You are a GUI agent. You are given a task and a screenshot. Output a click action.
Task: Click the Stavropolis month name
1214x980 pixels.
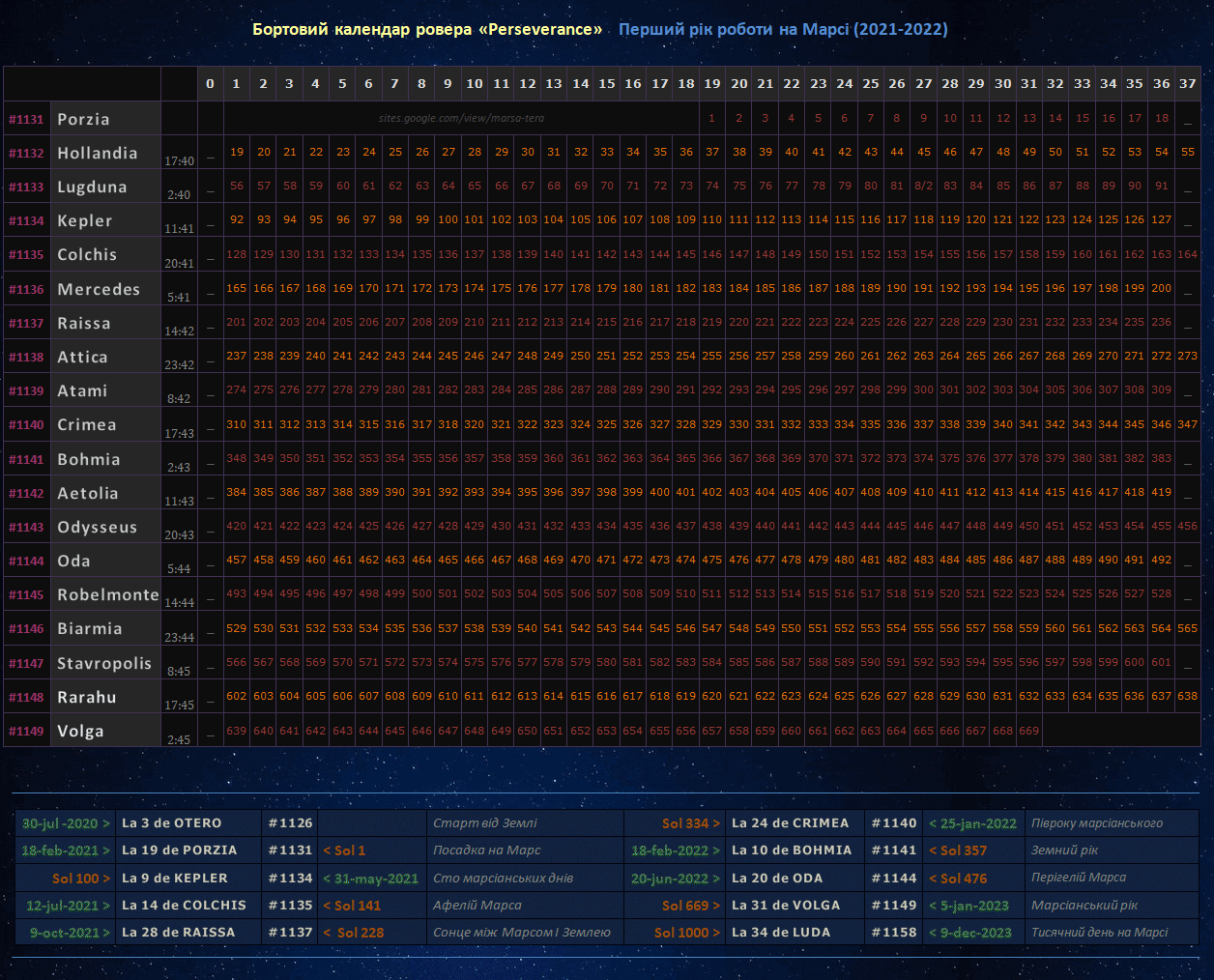104,664
